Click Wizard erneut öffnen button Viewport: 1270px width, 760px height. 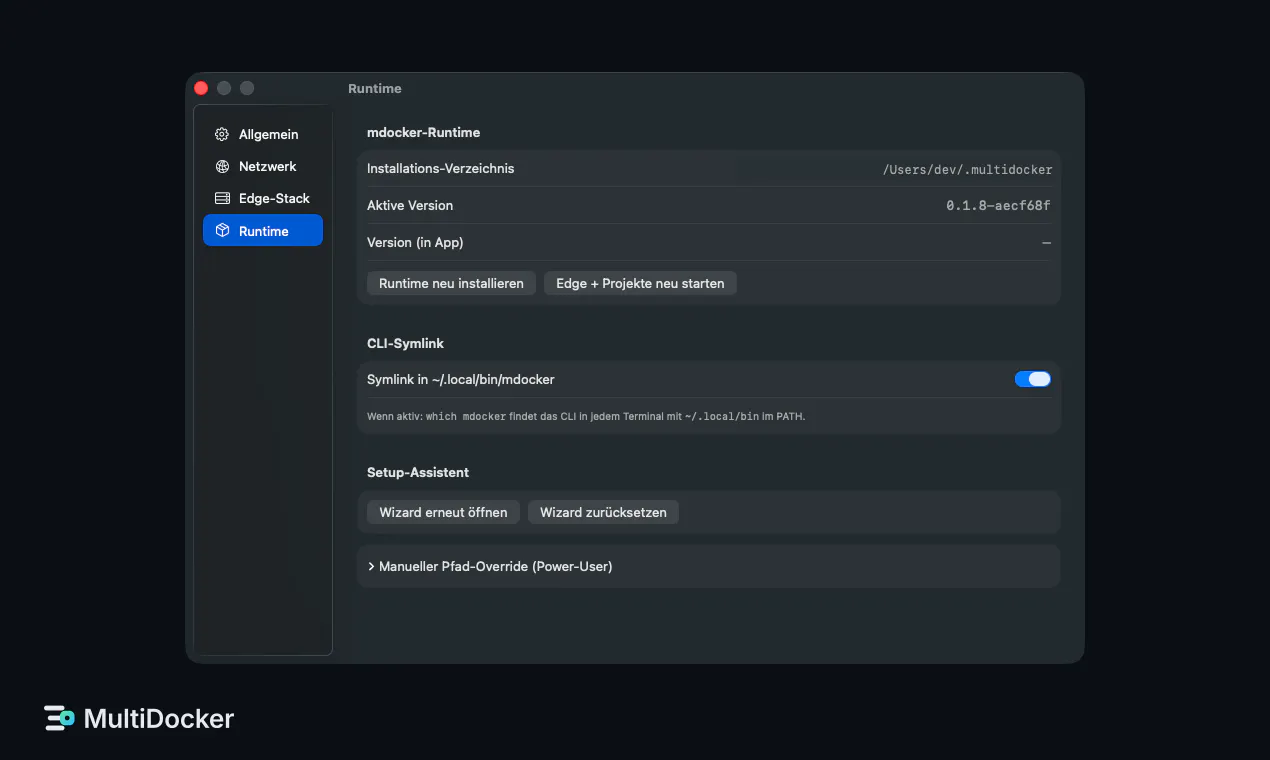point(443,512)
